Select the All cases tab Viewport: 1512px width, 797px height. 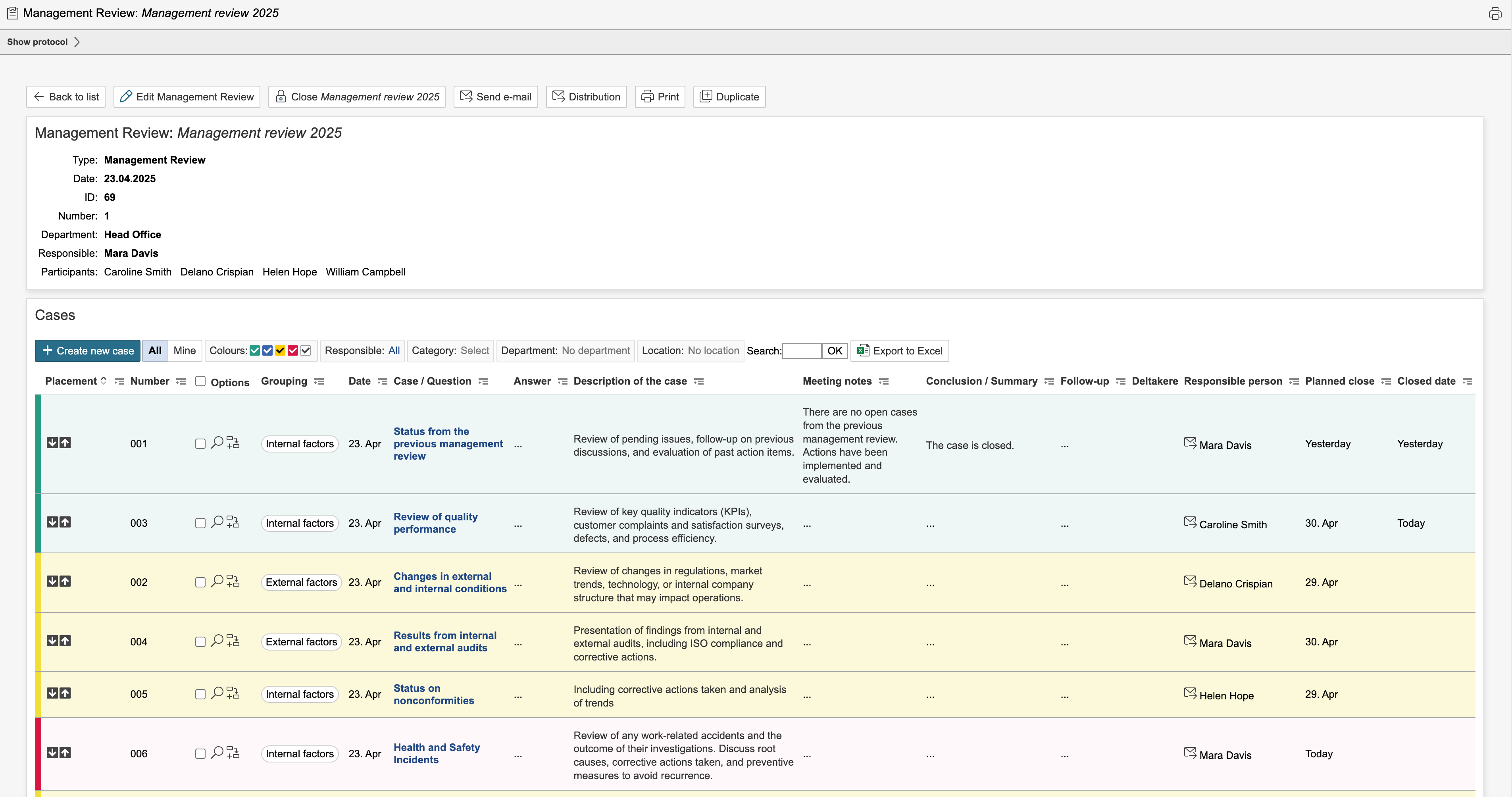(x=155, y=350)
